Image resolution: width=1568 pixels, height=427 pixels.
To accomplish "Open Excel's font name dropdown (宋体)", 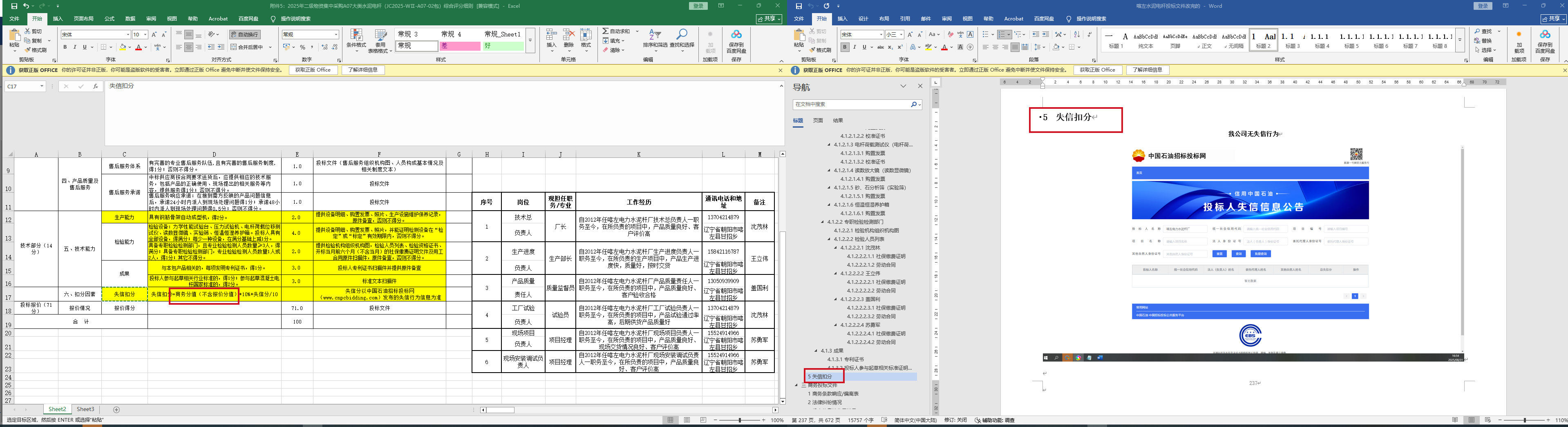I will [x=128, y=35].
